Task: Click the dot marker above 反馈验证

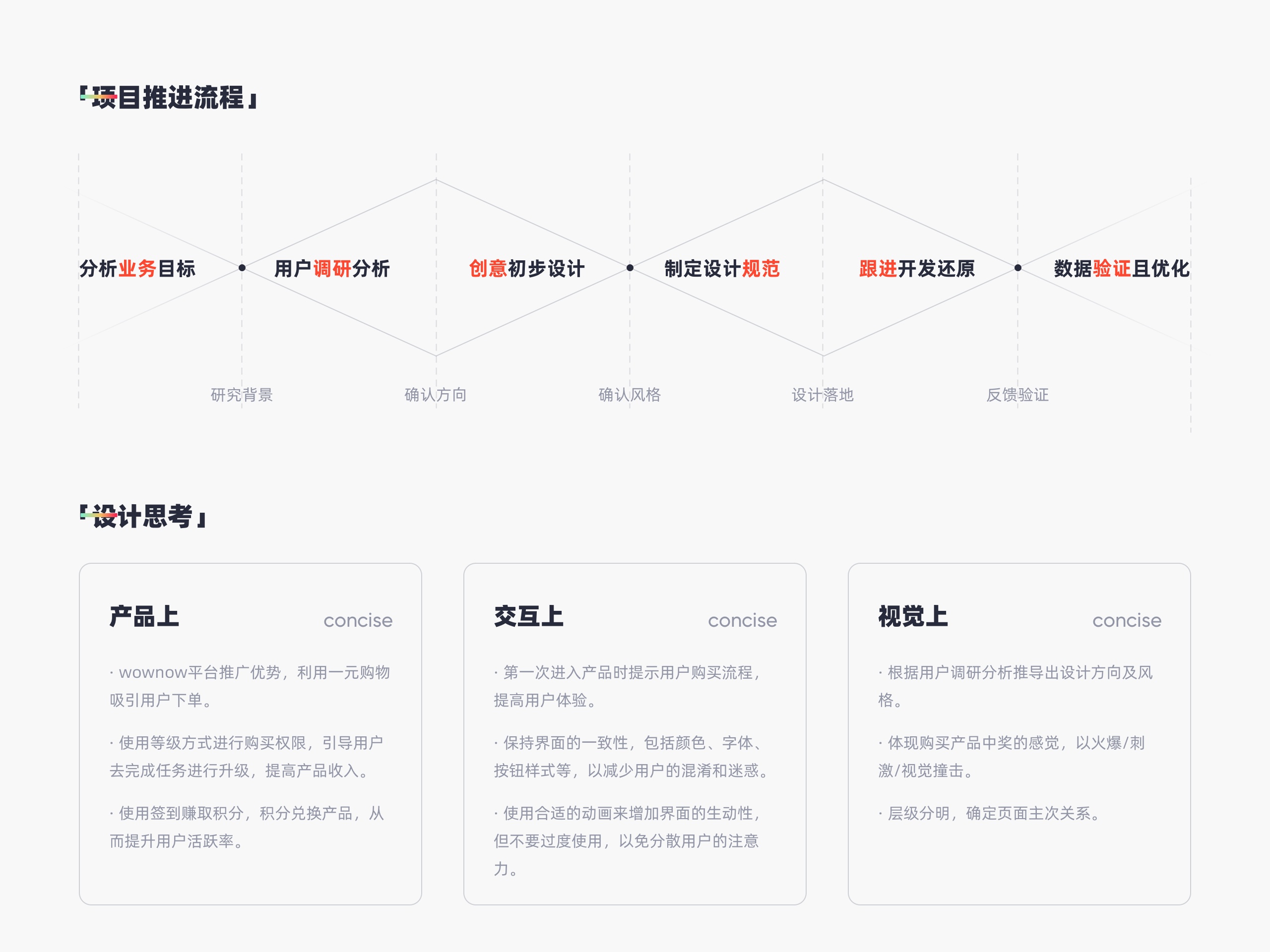Action: coord(1018,268)
